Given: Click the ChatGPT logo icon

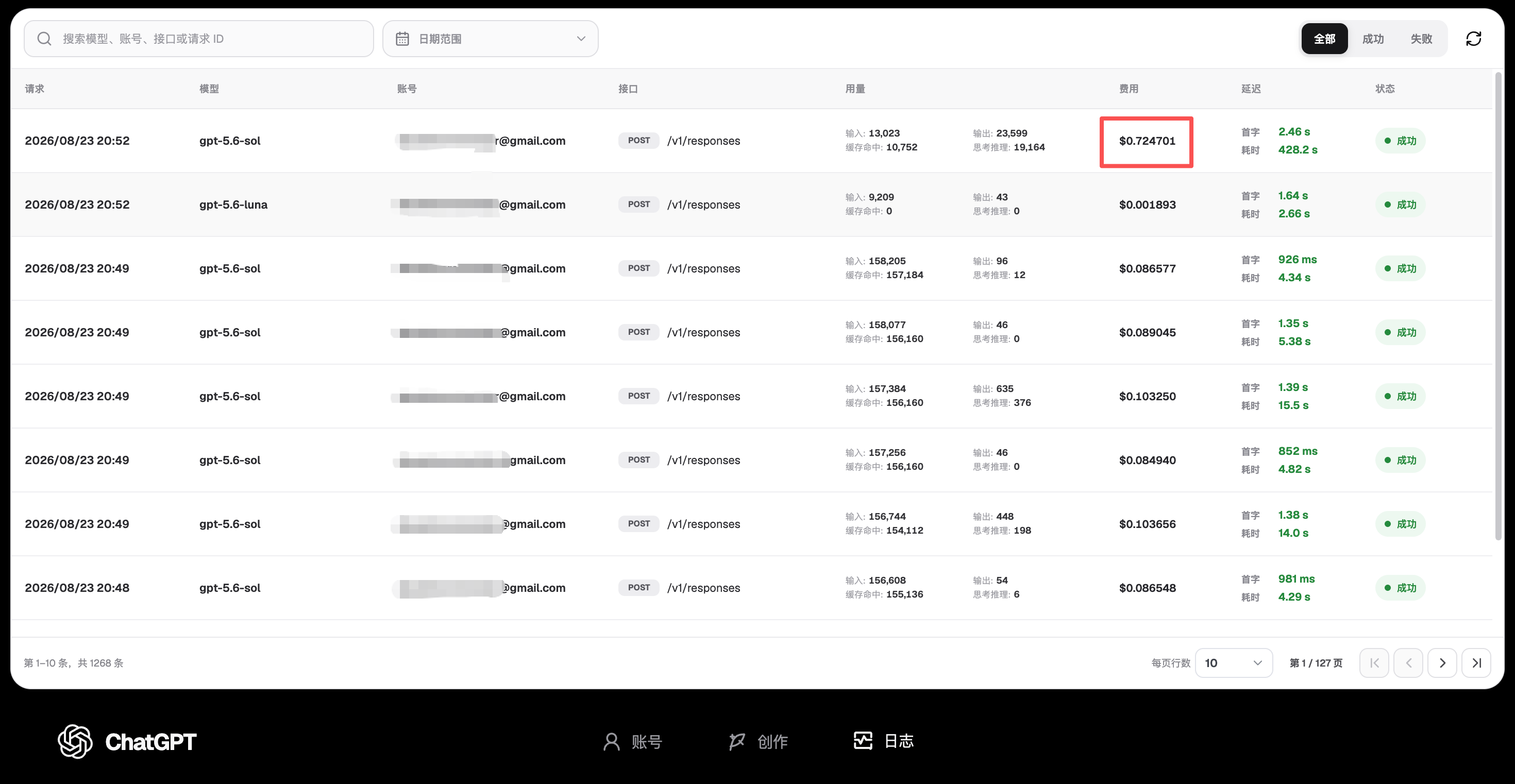Looking at the screenshot, I should (75, 741).
